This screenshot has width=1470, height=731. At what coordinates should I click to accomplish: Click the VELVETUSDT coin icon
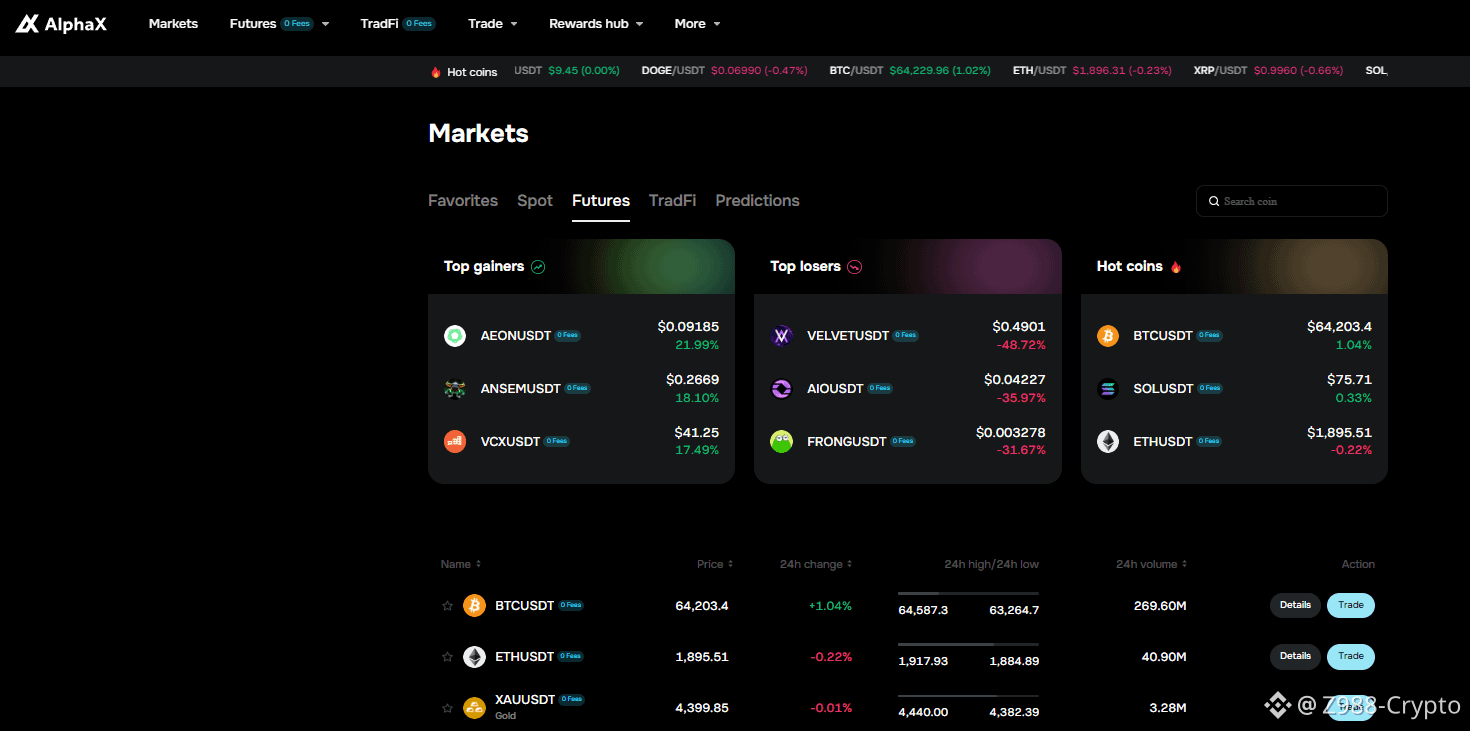782,336
